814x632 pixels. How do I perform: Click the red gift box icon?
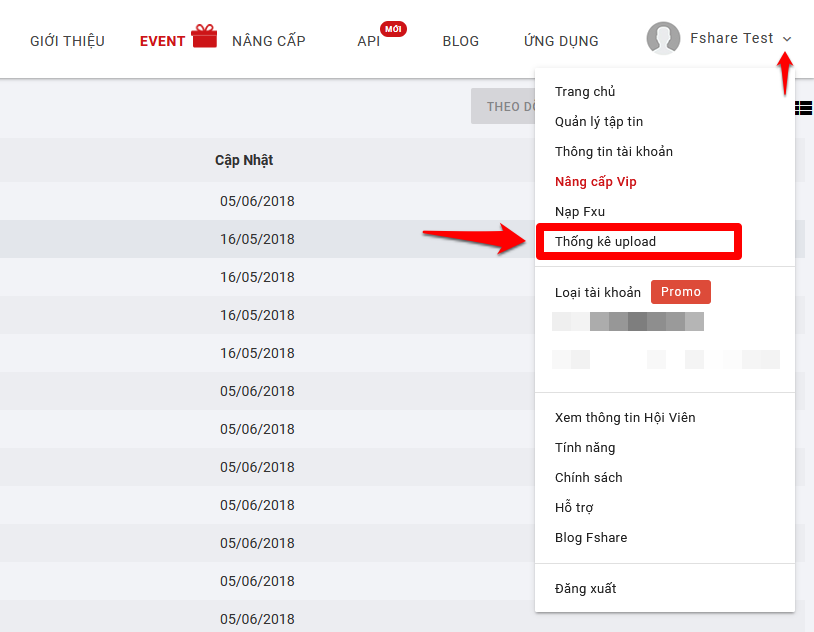(x=204, y=37)
